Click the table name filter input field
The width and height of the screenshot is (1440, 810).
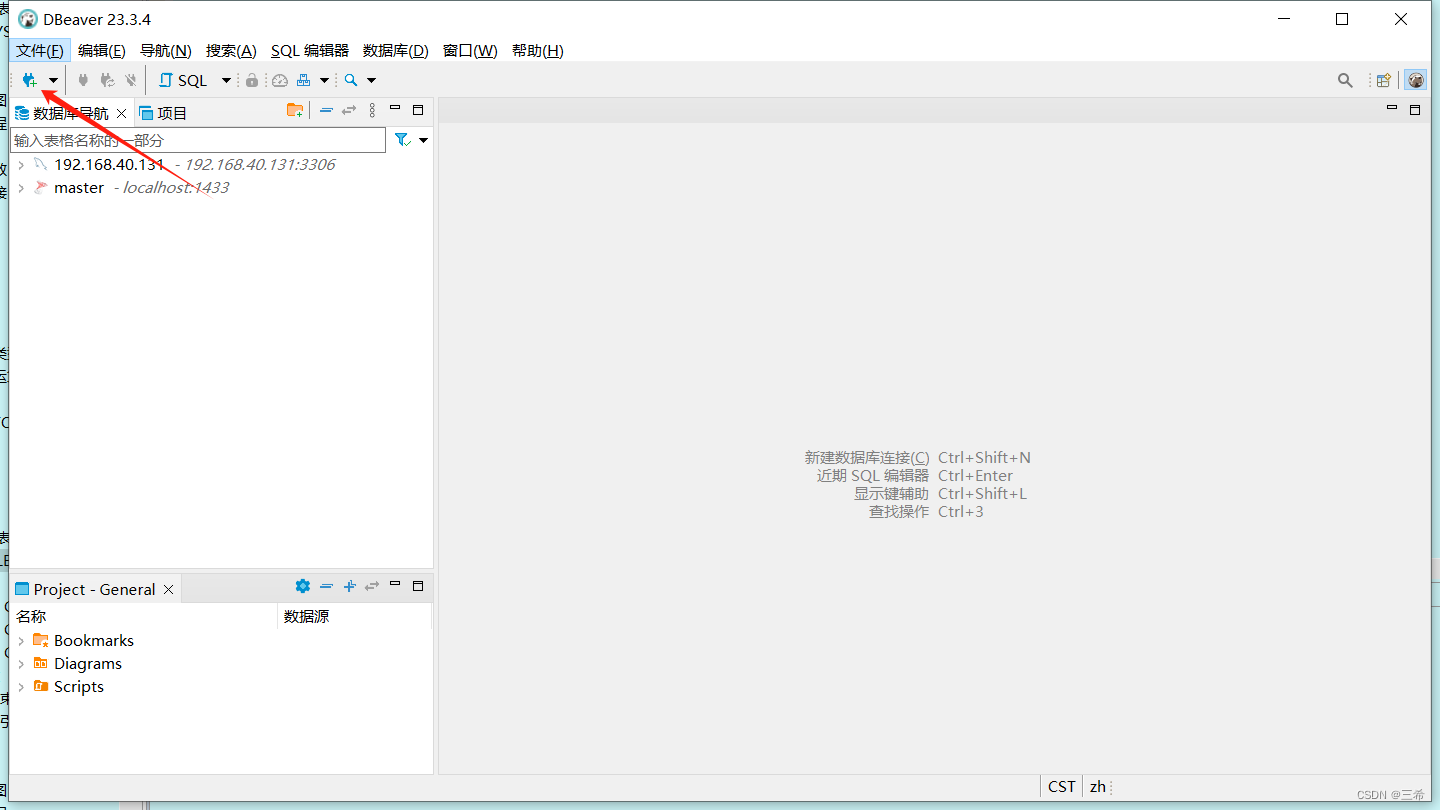(197, 140)
